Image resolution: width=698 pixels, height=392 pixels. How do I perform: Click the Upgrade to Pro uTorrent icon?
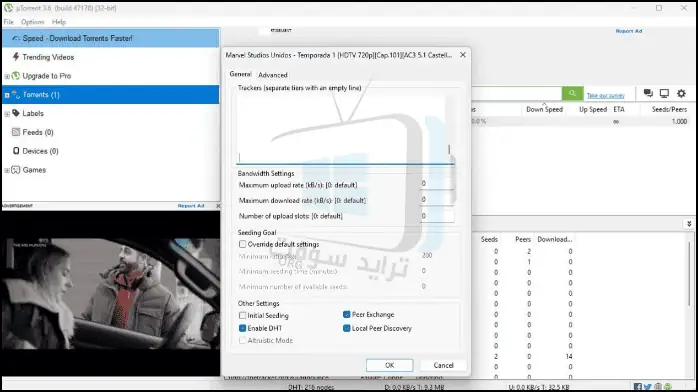[x=16, y=76]
